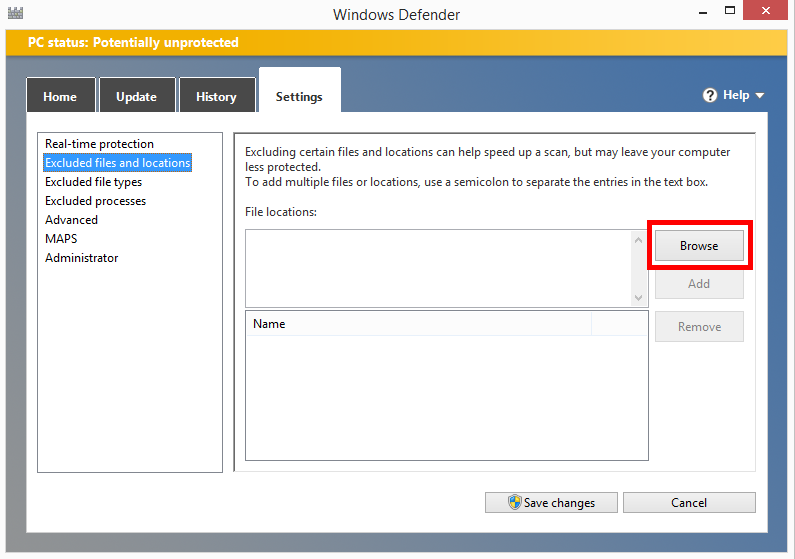795x559 pixels.
Task: Click the text box scroll up arrow
Action: pos(638,240)
